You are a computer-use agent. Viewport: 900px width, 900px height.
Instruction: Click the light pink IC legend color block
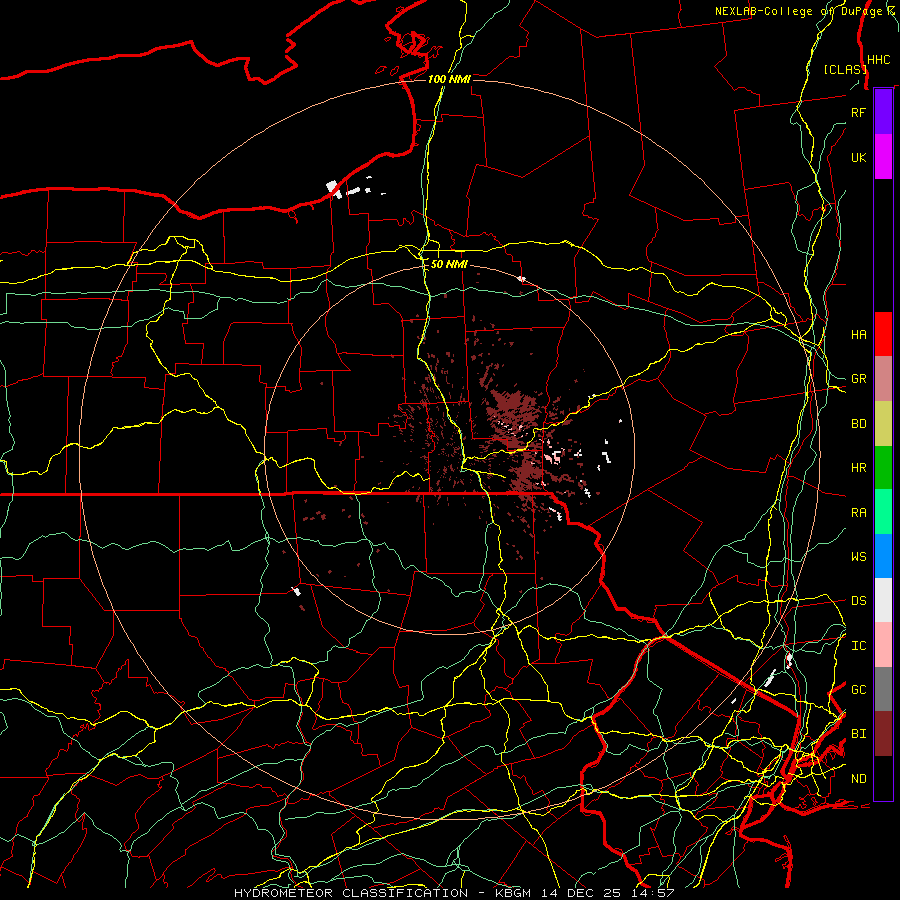click(883, 645)
